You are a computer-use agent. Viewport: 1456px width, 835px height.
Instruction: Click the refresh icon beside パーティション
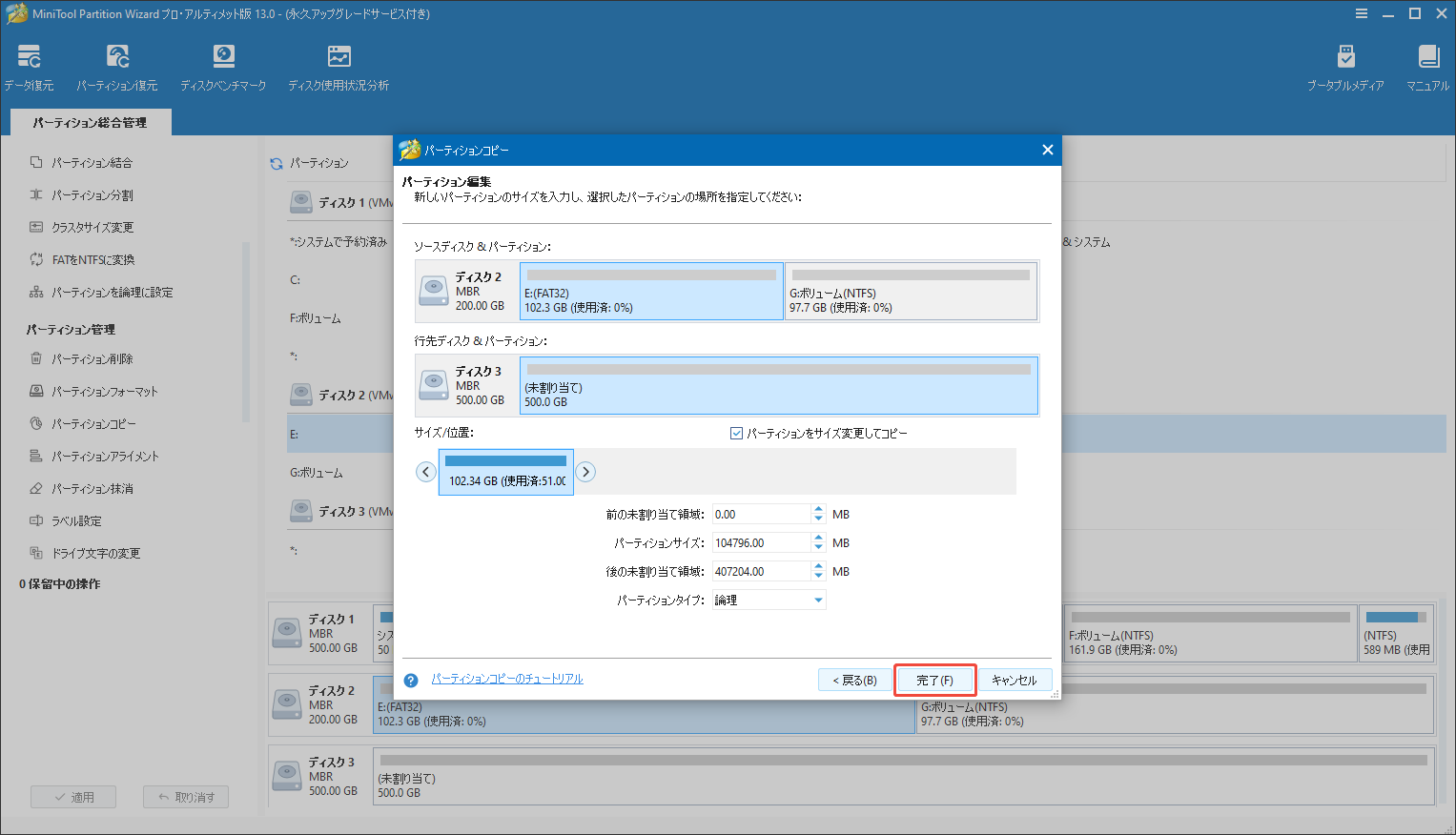(x=276, y=162)
